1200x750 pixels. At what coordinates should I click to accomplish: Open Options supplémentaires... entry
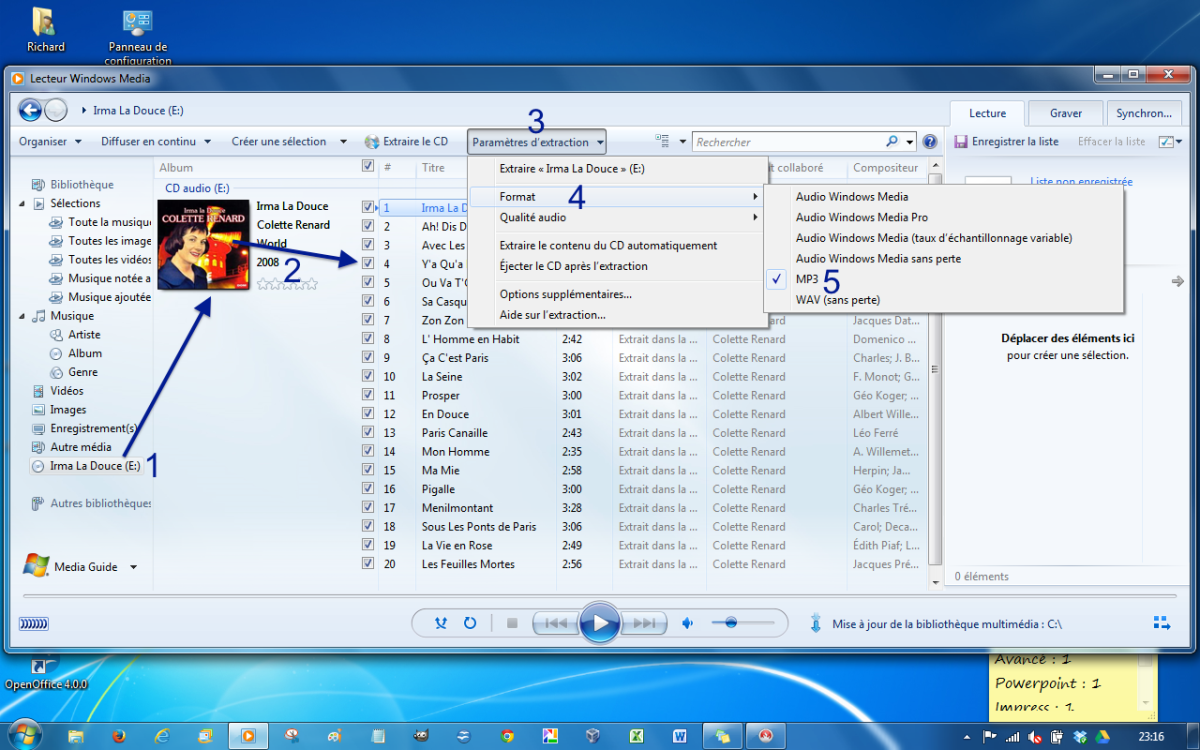(617, 295)
